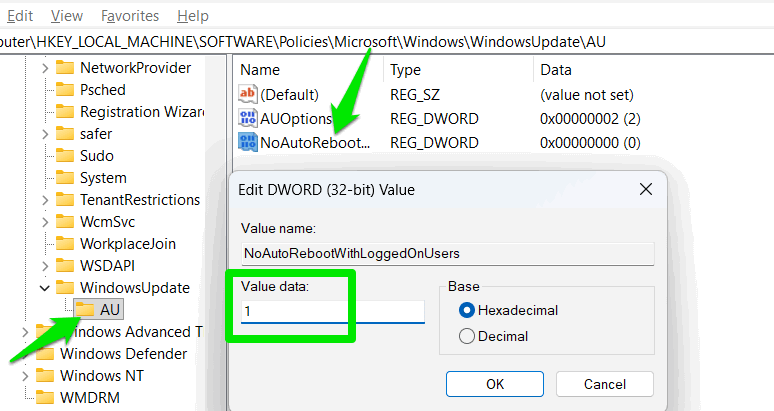The image size is (774, 411).
Task: Select the WMDRM key label
Action: pos(90,398)
